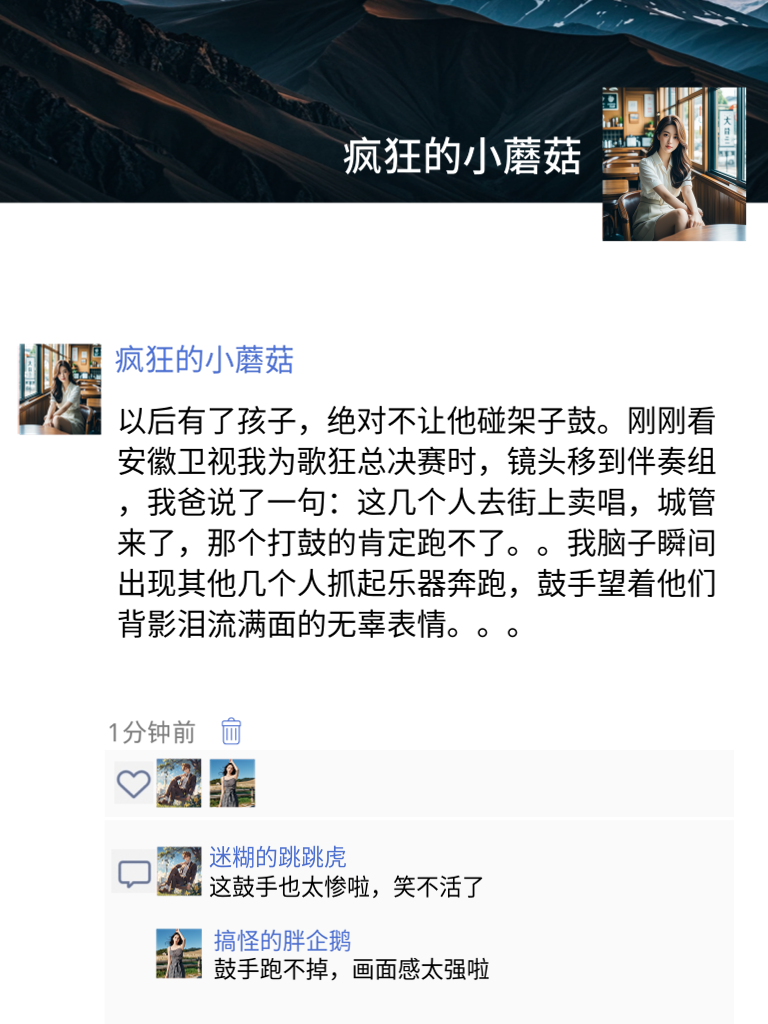768x1024 pixels.
Task: Delete the post via trash icon
Action: (231, 731)
